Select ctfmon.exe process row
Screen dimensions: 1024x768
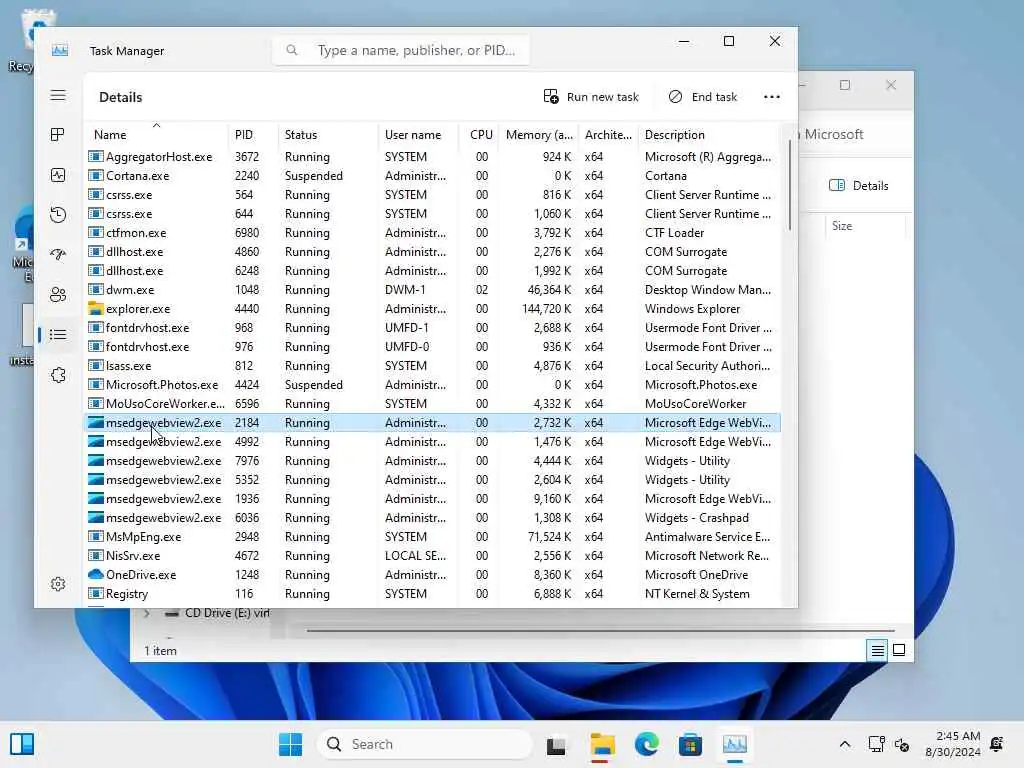click(x=433, y=232)
